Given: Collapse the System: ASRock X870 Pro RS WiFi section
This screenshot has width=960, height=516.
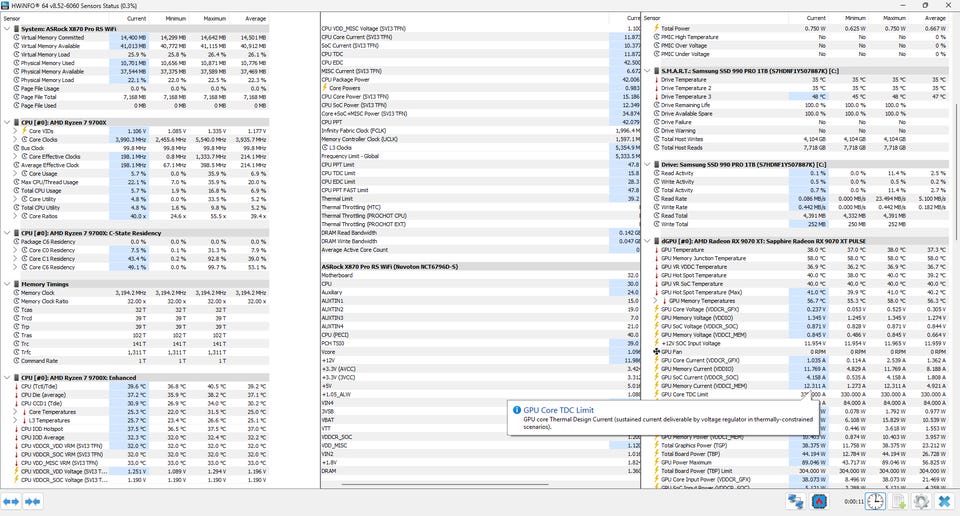Looking at the screenshot, I should [7, 29].
